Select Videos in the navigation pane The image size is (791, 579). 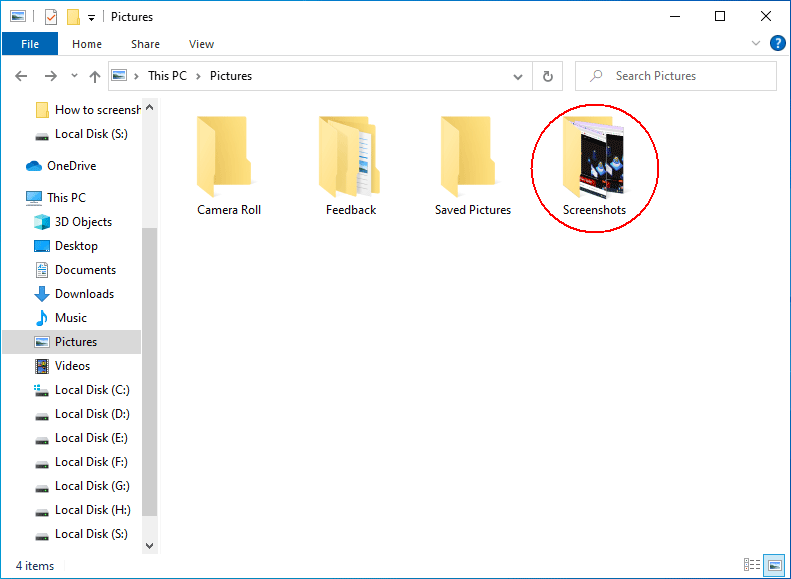click(62, 366)
